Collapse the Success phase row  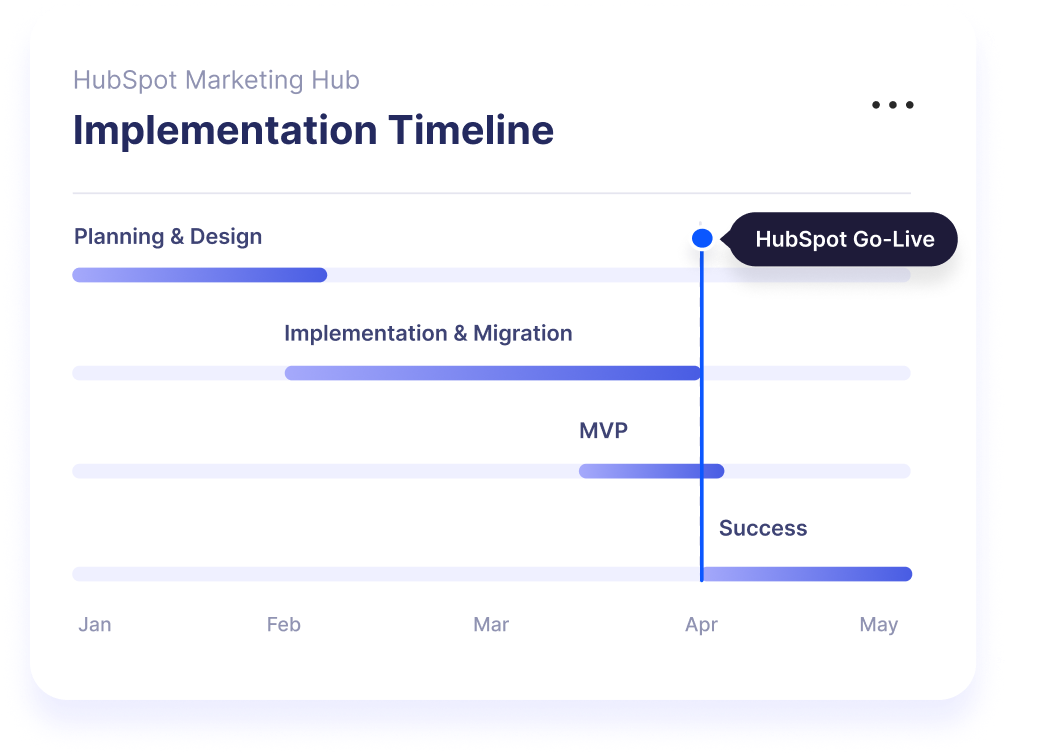pyautogui.click(x=763, y=528)
